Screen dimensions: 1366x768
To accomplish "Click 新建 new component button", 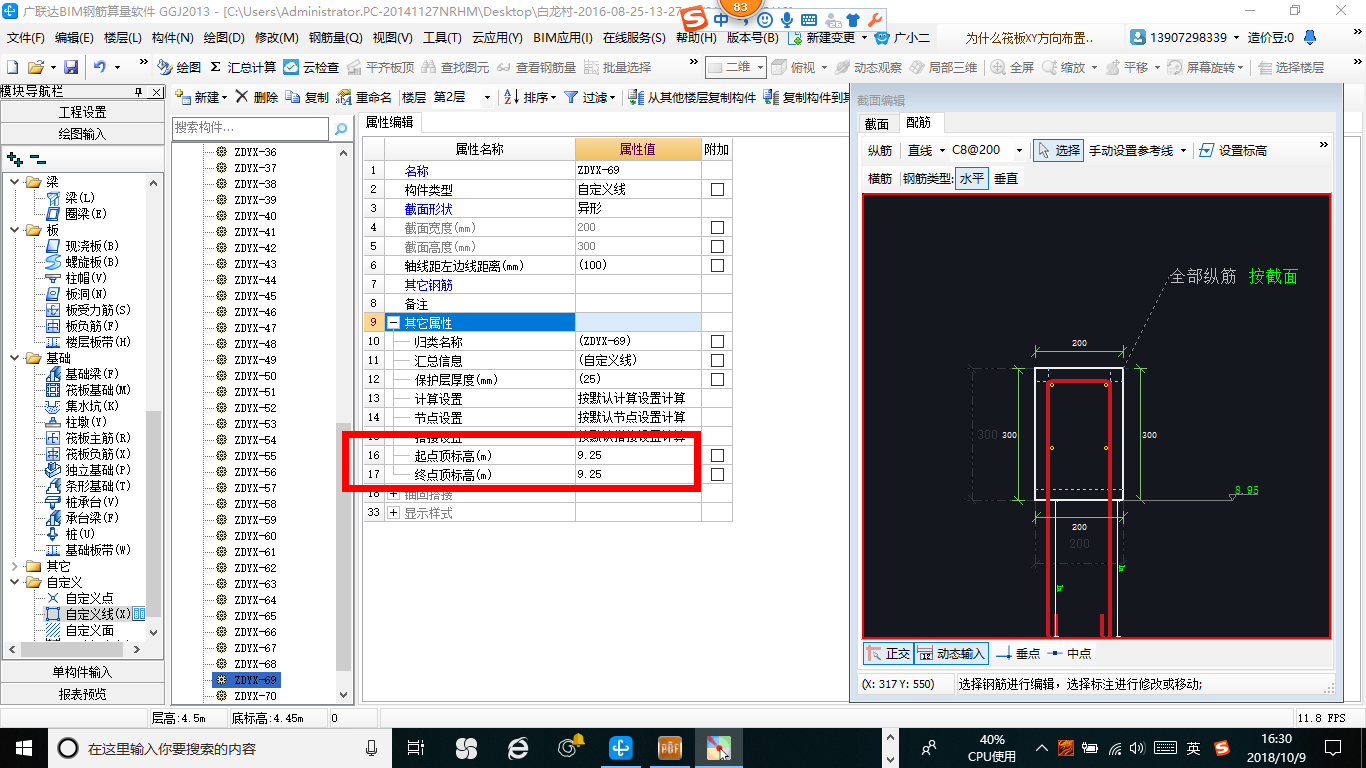I will (x=202, y=97).
